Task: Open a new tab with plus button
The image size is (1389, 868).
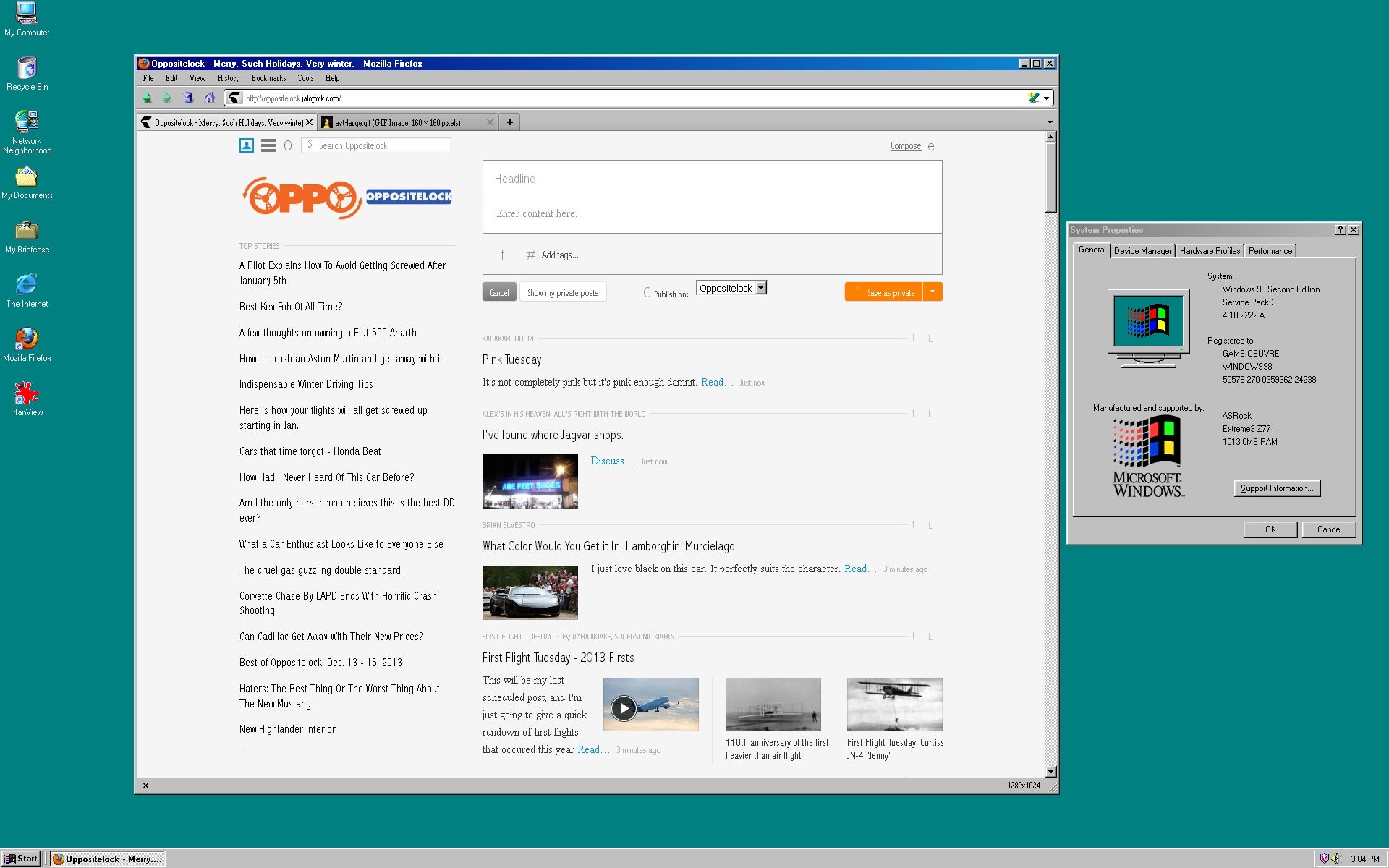Action: (510, 122)
